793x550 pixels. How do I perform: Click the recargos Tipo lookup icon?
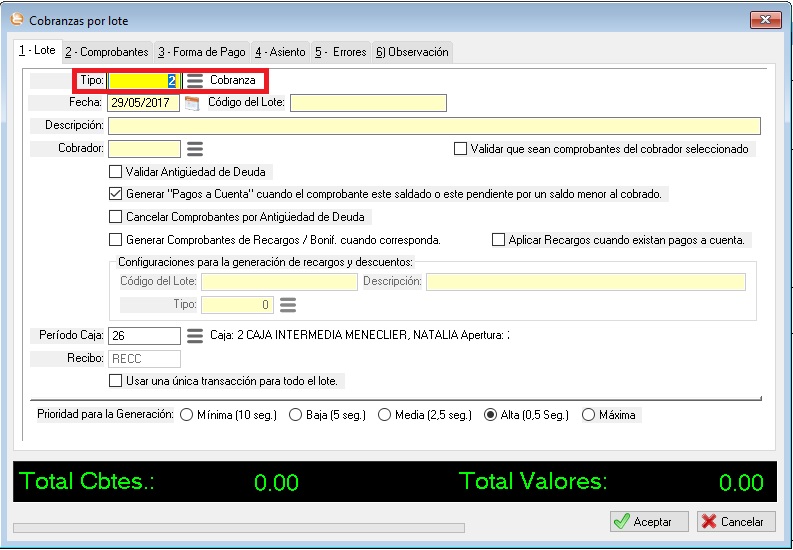coord(288,305)
